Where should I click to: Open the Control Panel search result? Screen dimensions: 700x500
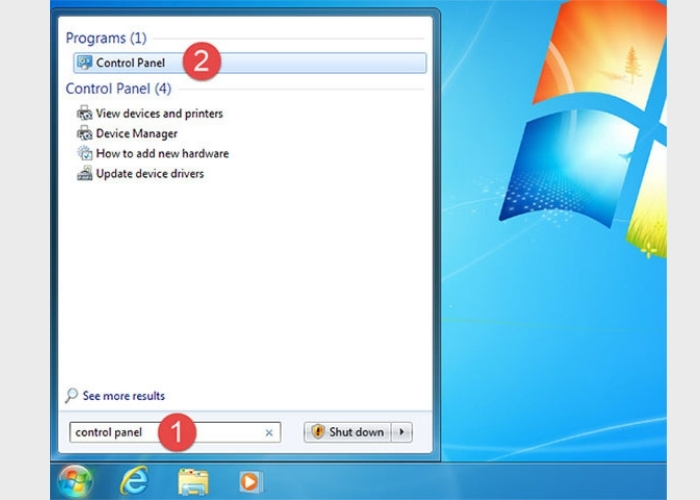pos(130,63)
